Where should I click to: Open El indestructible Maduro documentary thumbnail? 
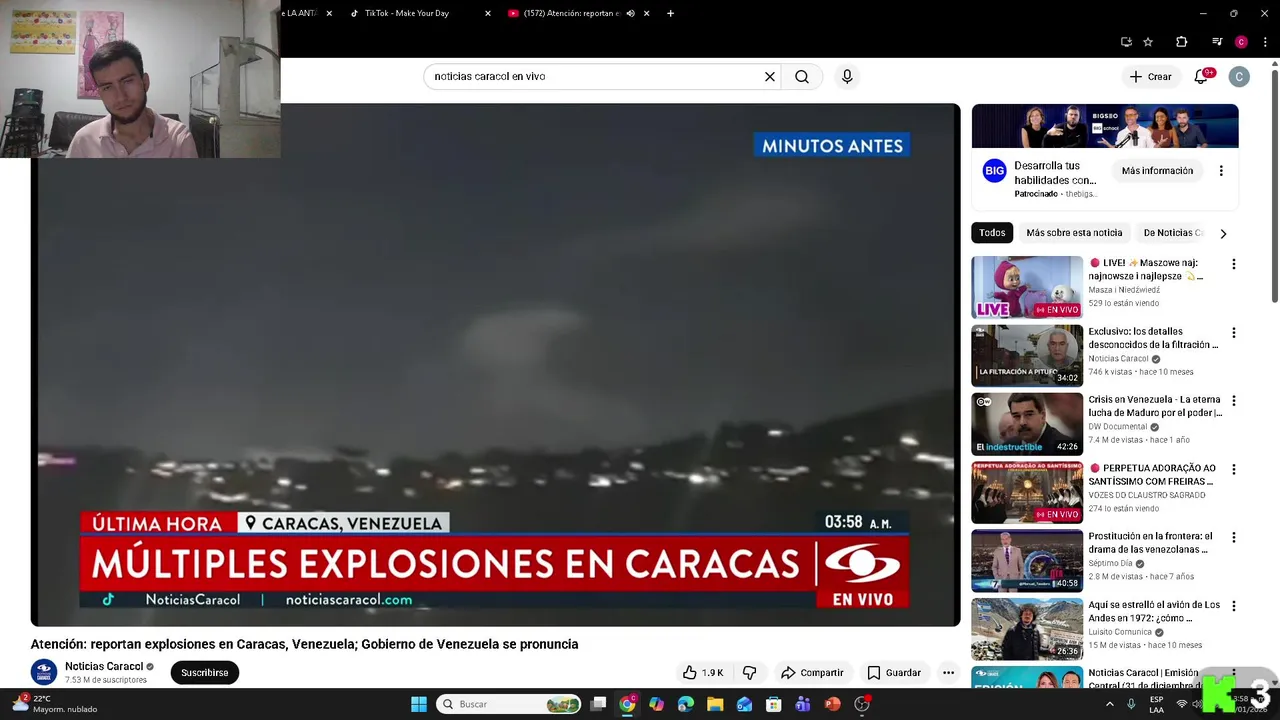(1027, 424)
